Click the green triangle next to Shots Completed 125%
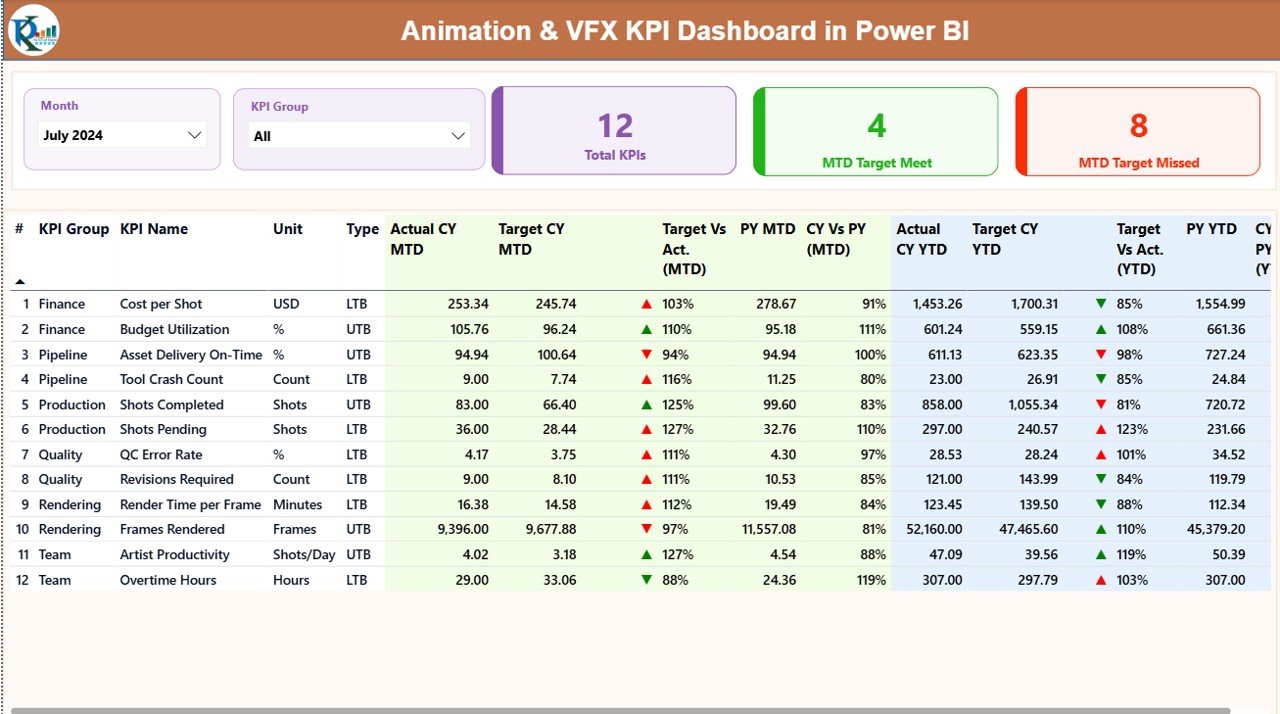The image size is (1280, 714). [x=648, y=404]
